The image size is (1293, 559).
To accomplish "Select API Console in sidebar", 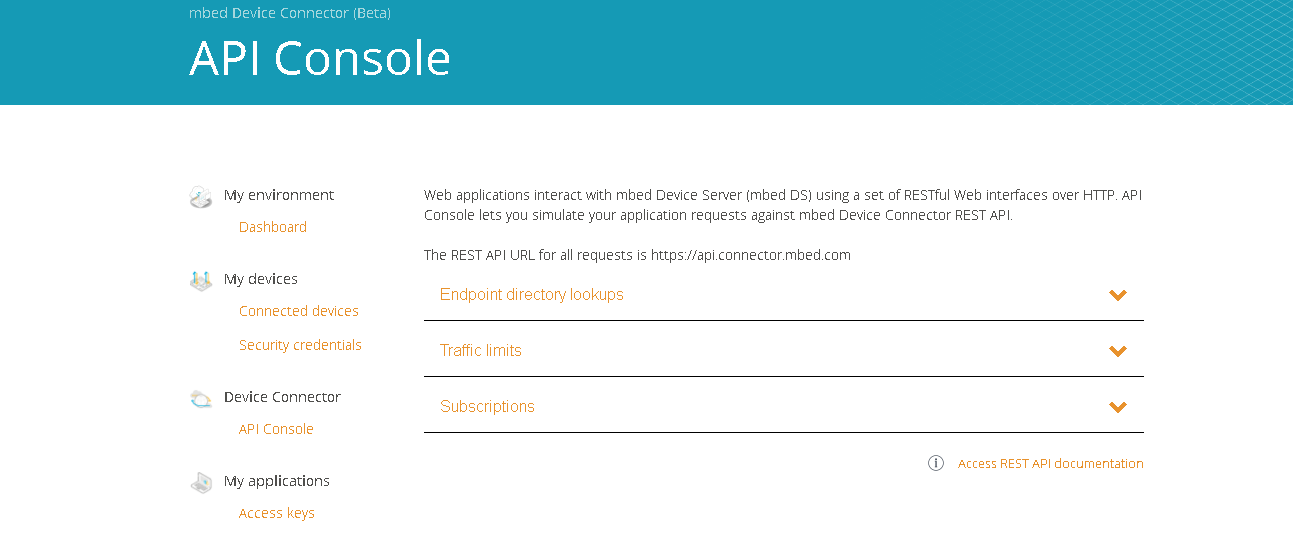I will coord(276,429).
